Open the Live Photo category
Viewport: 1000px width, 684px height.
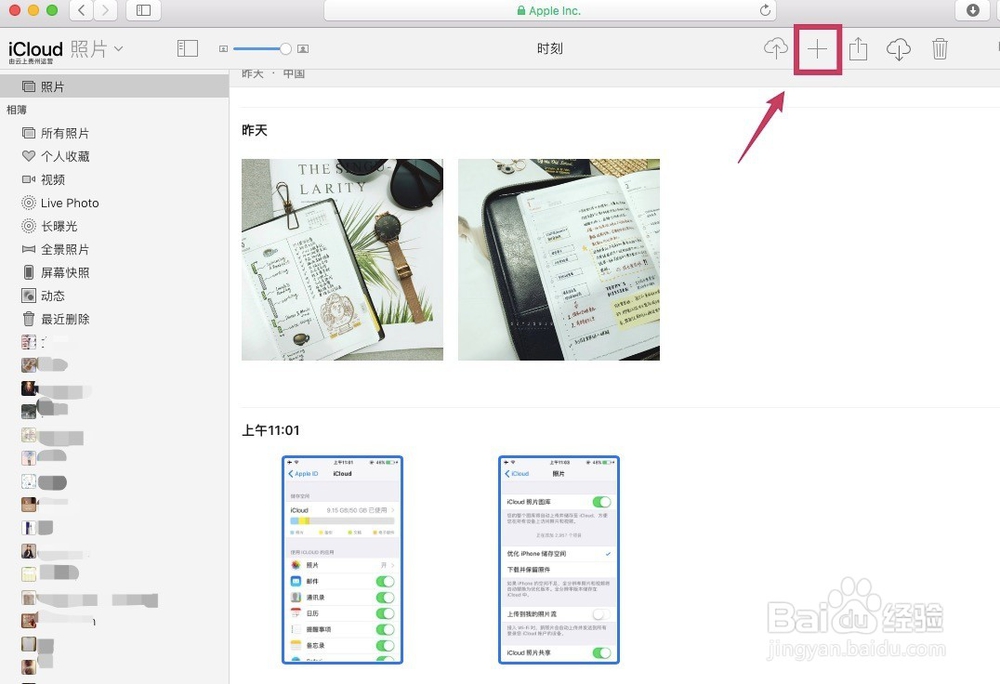(68, 203)
